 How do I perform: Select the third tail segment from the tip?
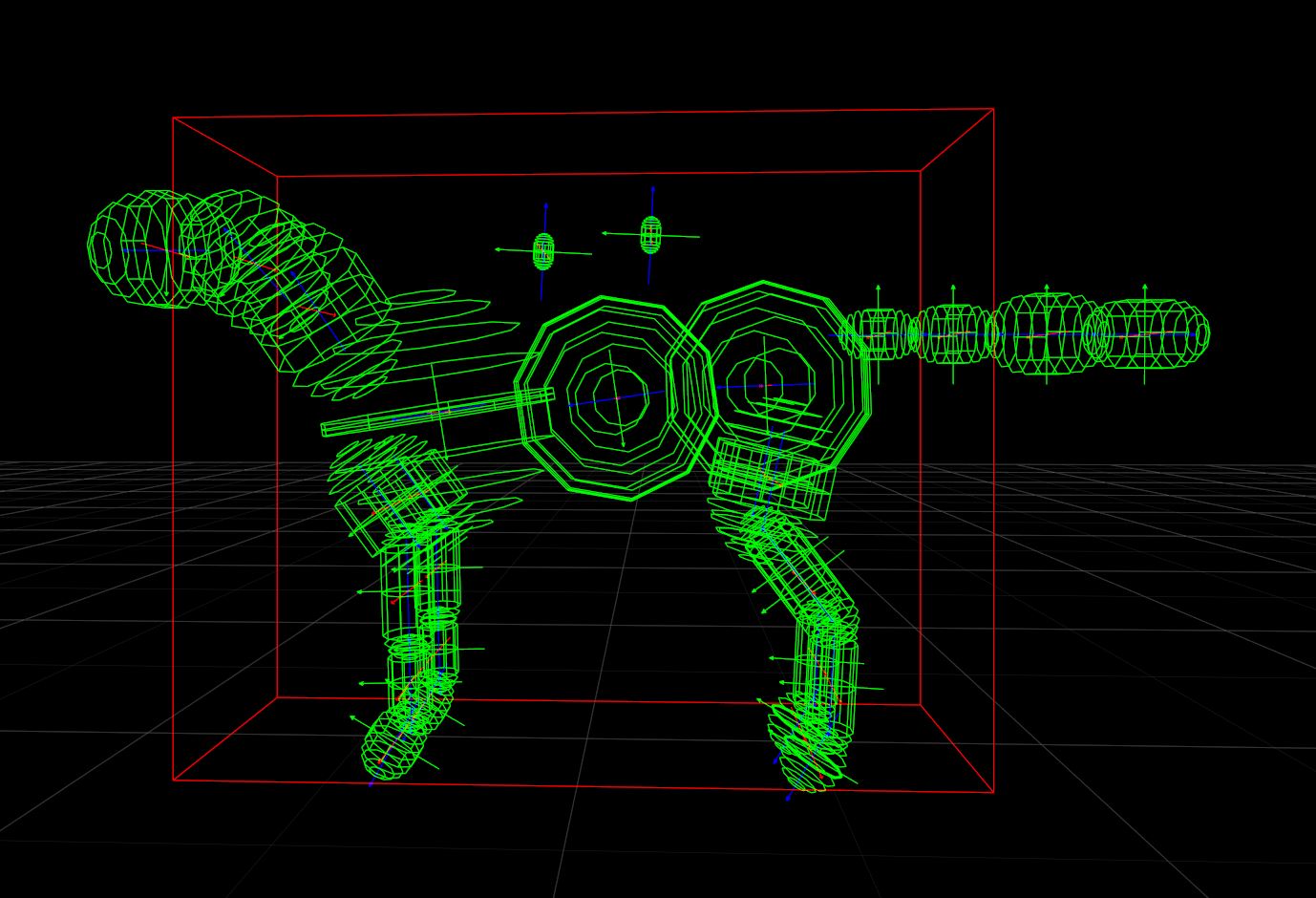pos(953,334)
